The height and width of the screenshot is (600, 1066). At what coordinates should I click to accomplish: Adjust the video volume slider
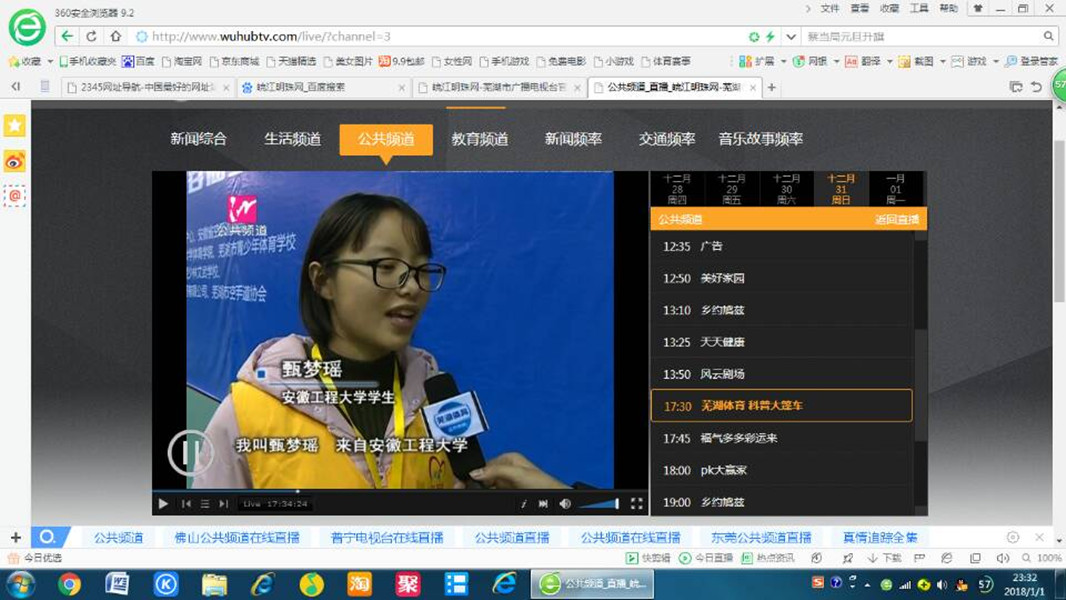tap(599, 504)
